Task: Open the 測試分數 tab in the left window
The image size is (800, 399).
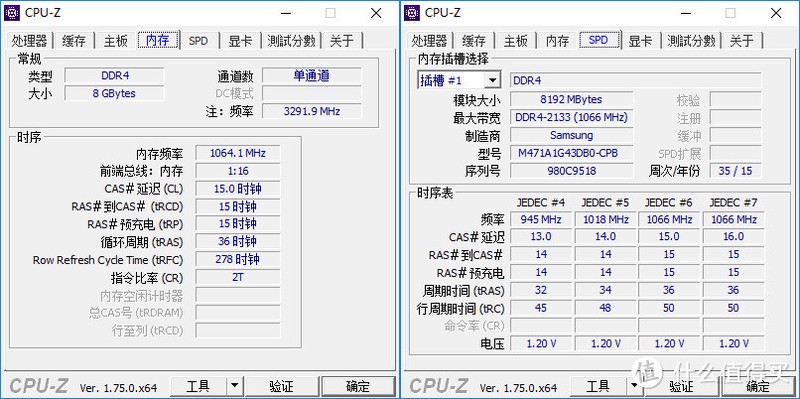Action: pyautogui.click(x=291, y=41)
